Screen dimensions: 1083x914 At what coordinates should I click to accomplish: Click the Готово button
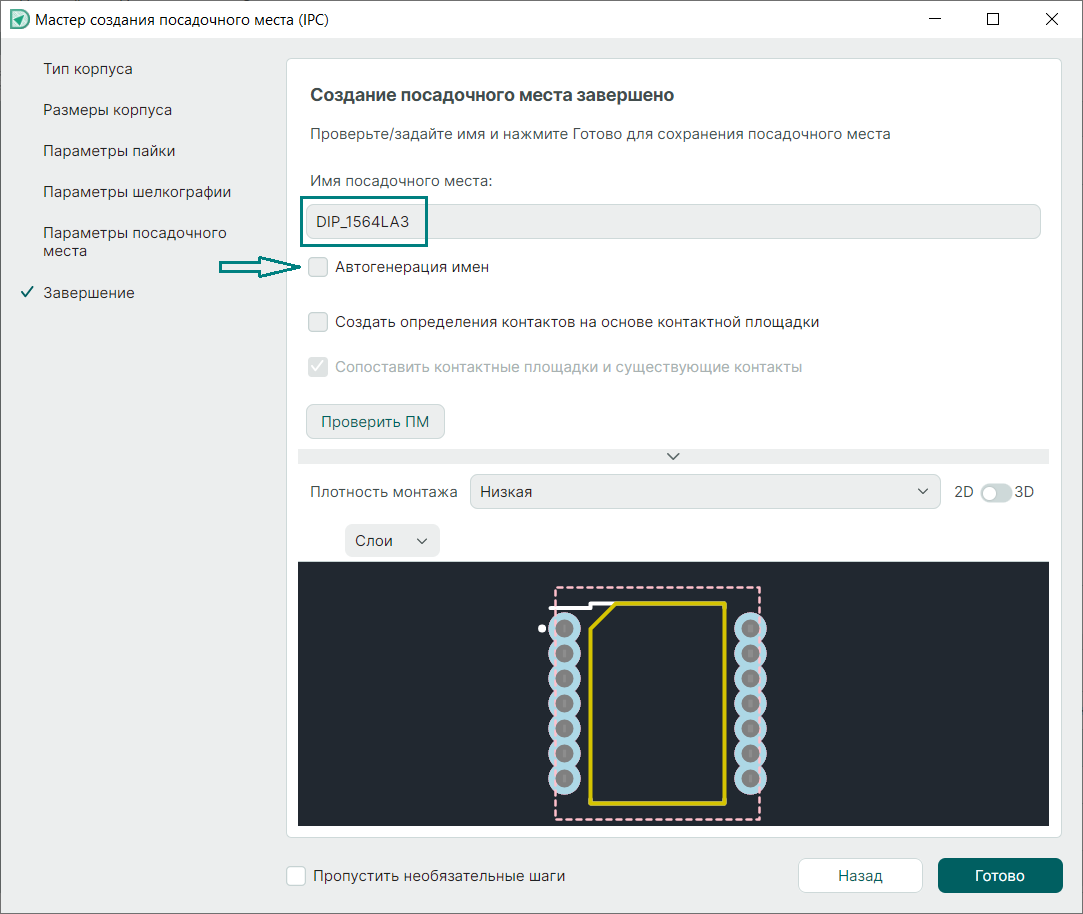tap(999, 876)
